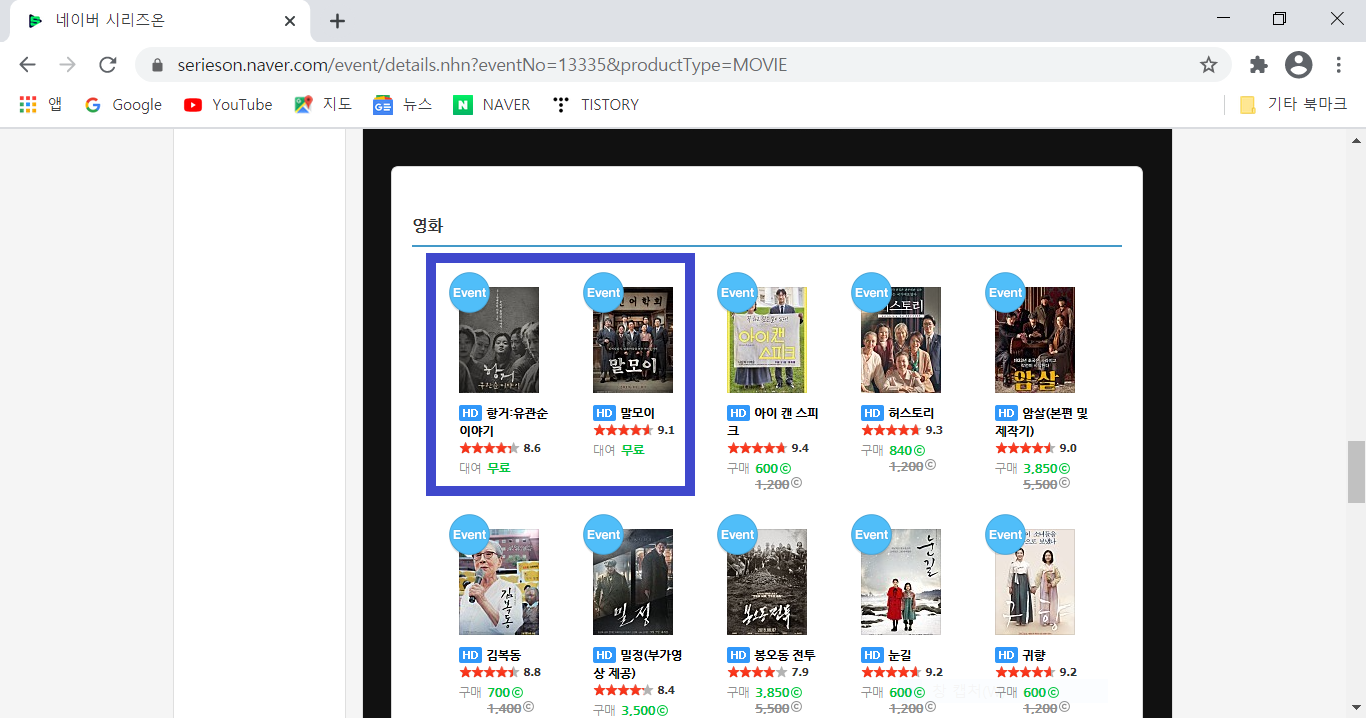Viewport: 1366px width, 718px height.
Task: Open the 눈길 movie poster
Action: coord(901,582)
